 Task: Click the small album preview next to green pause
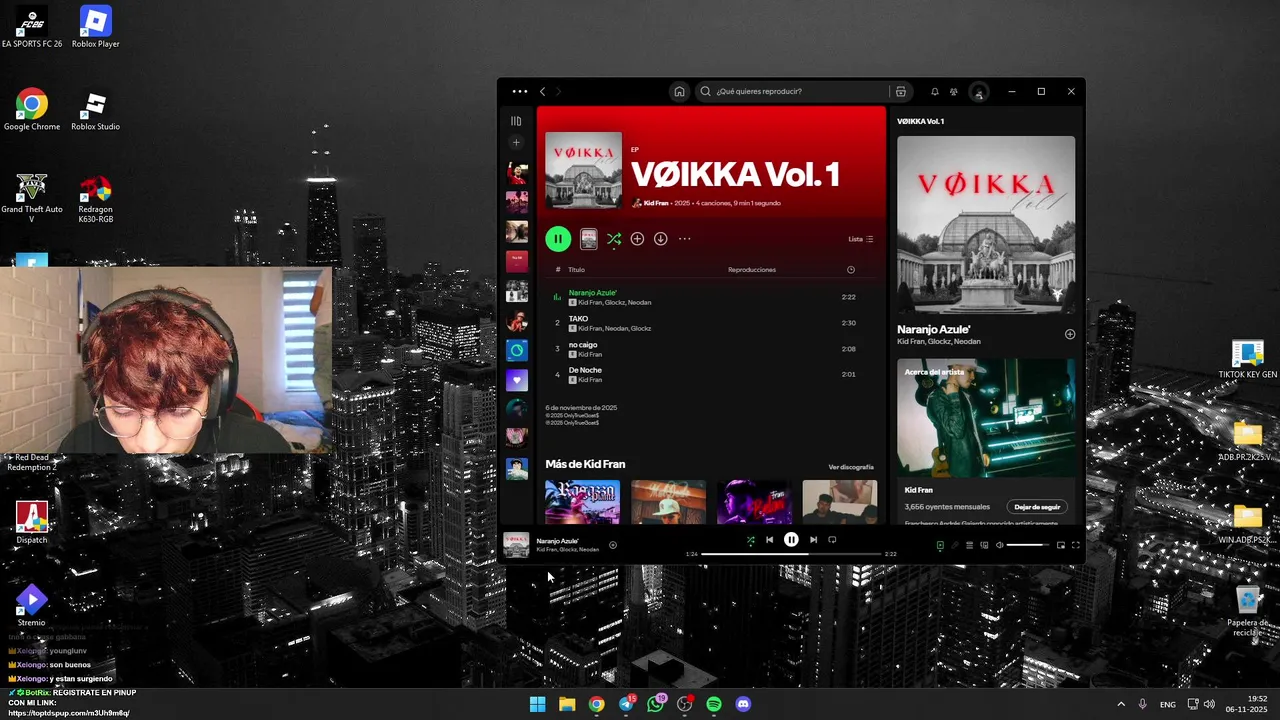(x=589, y=239)
